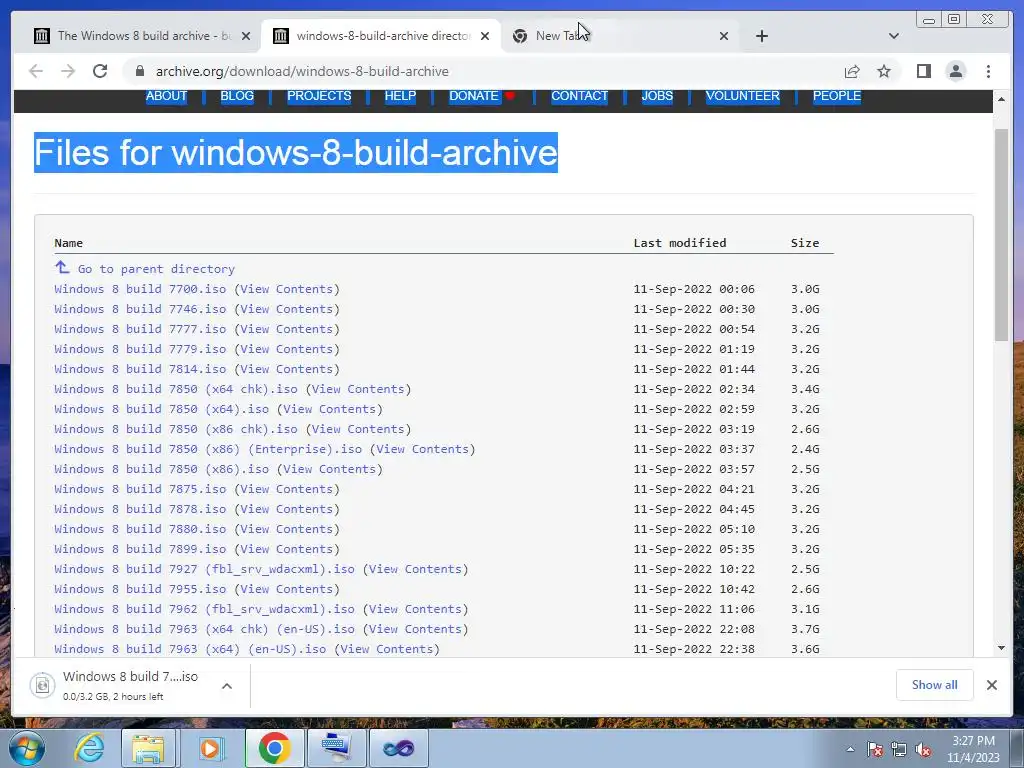Launch Internet Explorer from taskbar

tap(89, 748)
